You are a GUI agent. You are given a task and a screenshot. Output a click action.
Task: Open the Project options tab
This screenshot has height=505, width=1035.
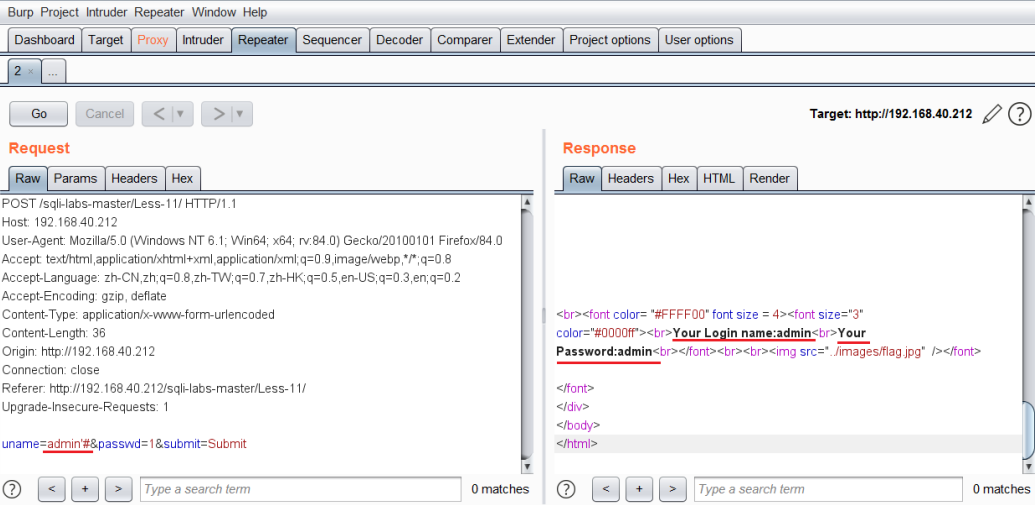pos(611,40)
